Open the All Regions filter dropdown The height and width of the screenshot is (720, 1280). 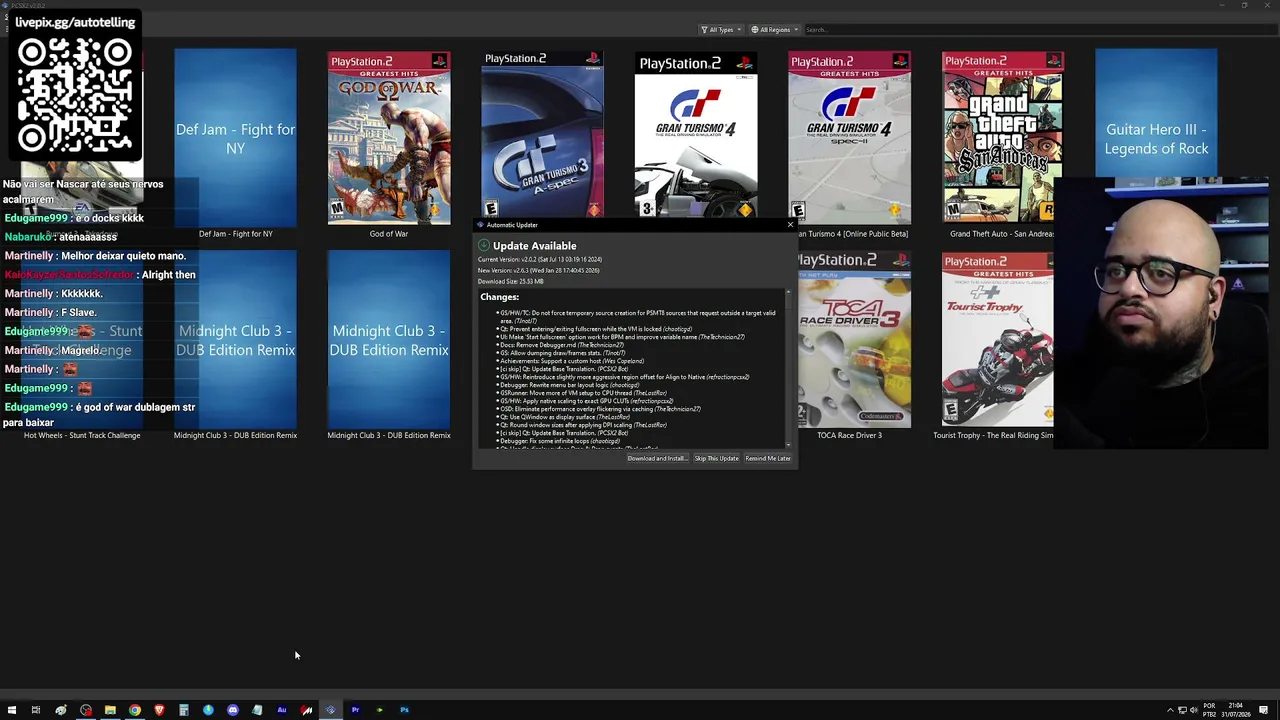coord(775,30)
